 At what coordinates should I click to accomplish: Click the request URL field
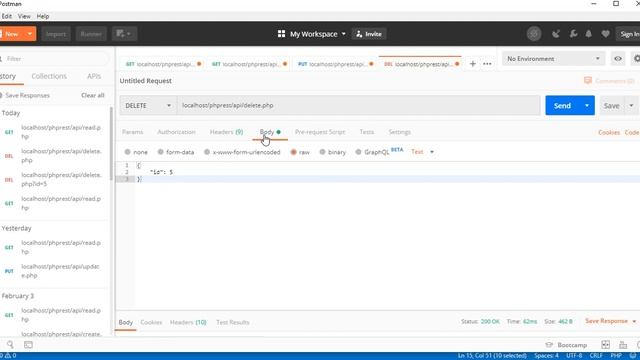358,106
